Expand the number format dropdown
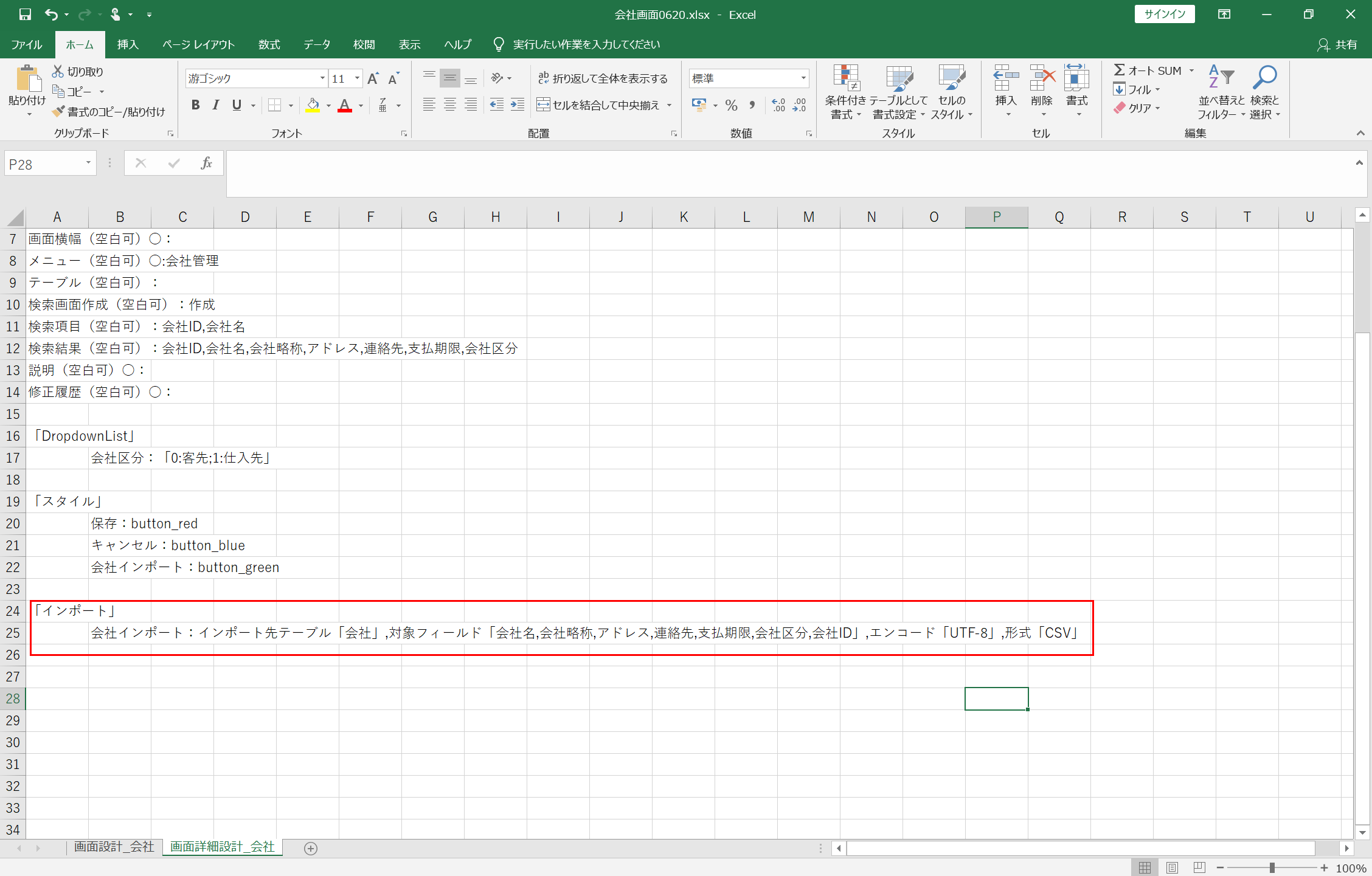 tap(803, 78)
